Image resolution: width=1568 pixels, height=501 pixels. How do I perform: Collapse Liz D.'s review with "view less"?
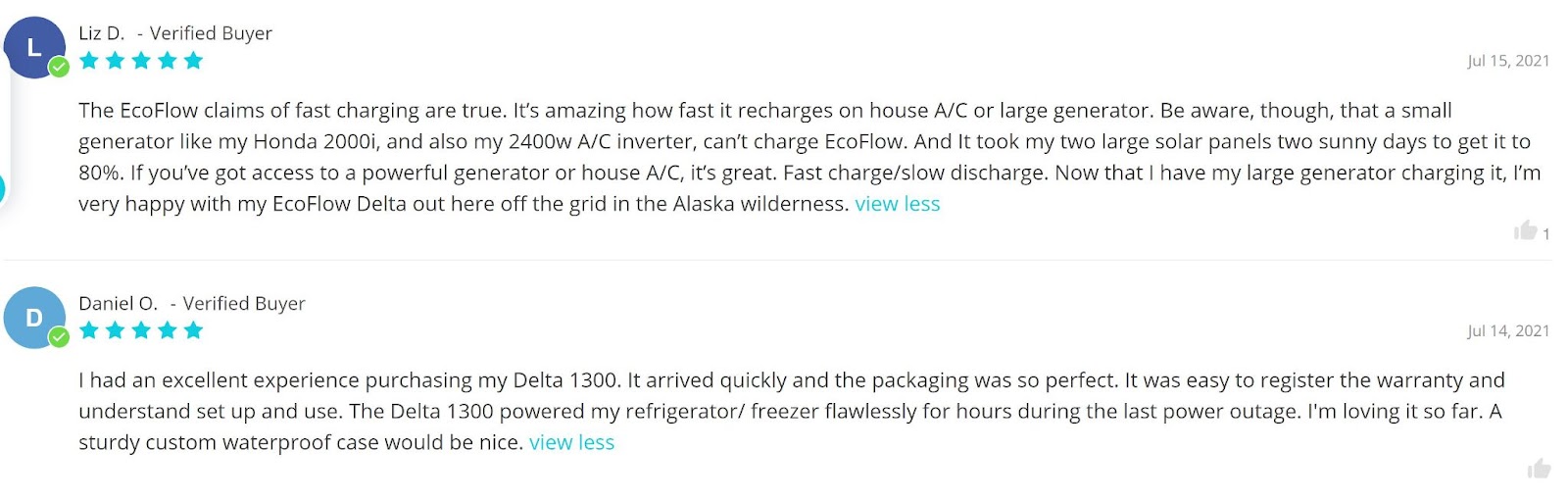point(897,204)
